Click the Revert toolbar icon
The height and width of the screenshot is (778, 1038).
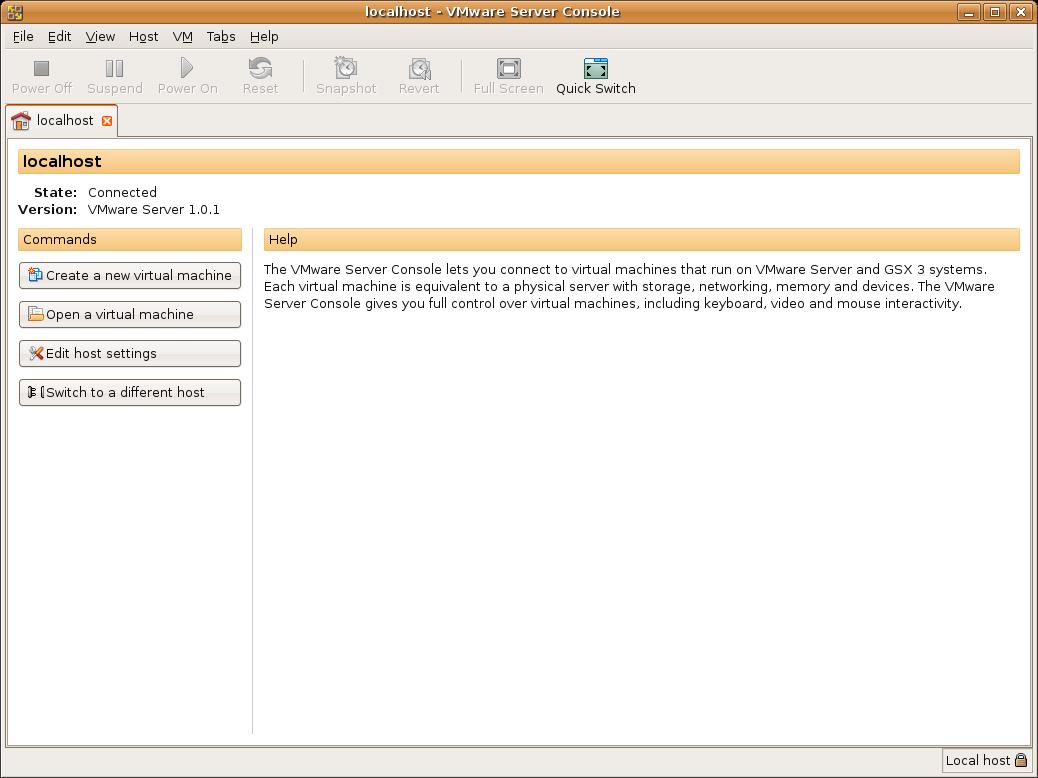tap(420, 68)
